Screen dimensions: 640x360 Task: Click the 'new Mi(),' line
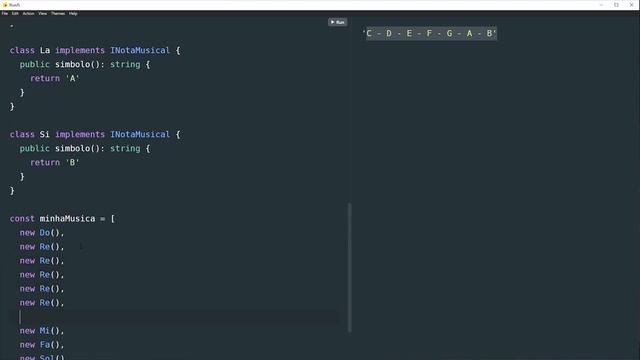click(x=42, y=331)
